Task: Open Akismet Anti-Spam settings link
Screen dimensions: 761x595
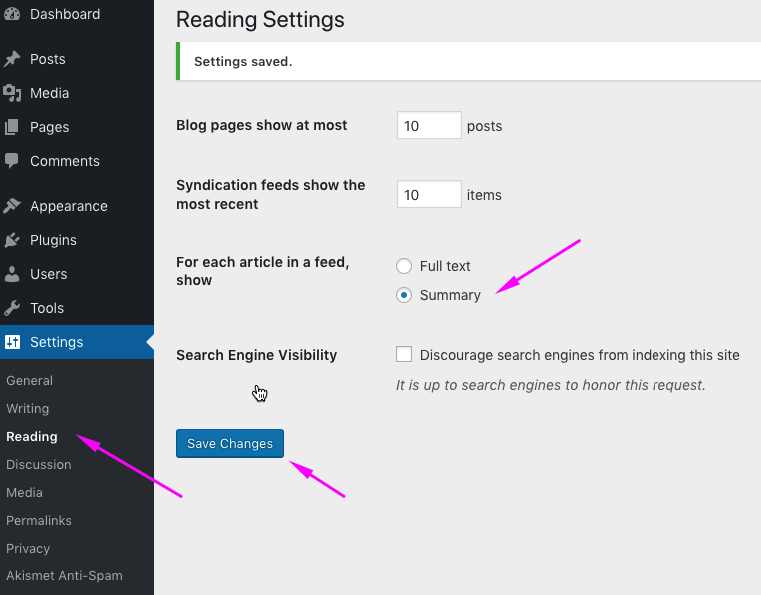Action: (64, 576)
